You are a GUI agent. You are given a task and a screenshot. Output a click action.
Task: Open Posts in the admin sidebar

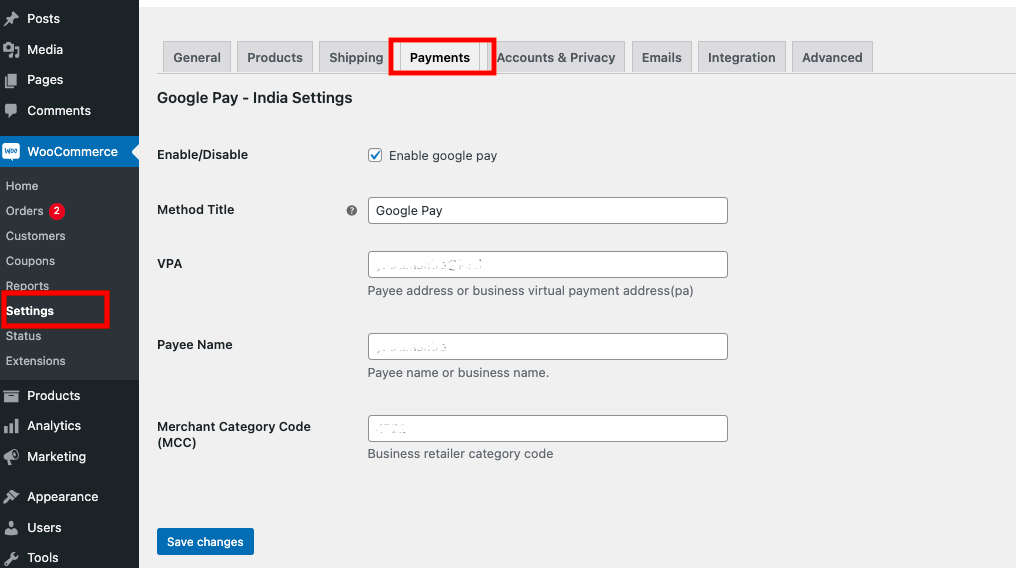pyautogui.click(x=43, y=19)
